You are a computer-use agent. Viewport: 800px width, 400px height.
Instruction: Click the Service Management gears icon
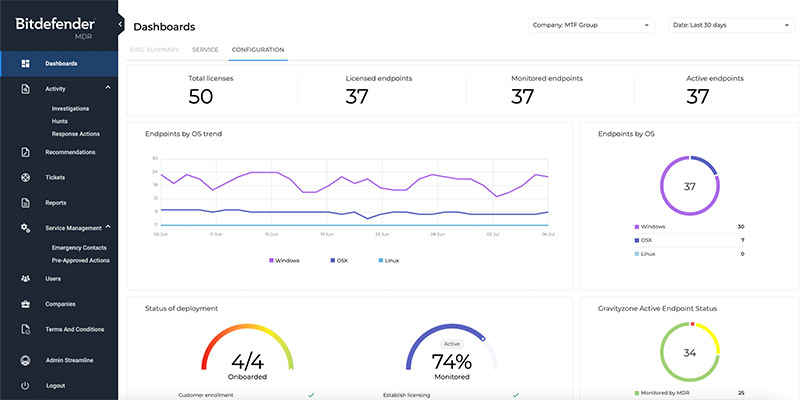(x=25, y=228)
